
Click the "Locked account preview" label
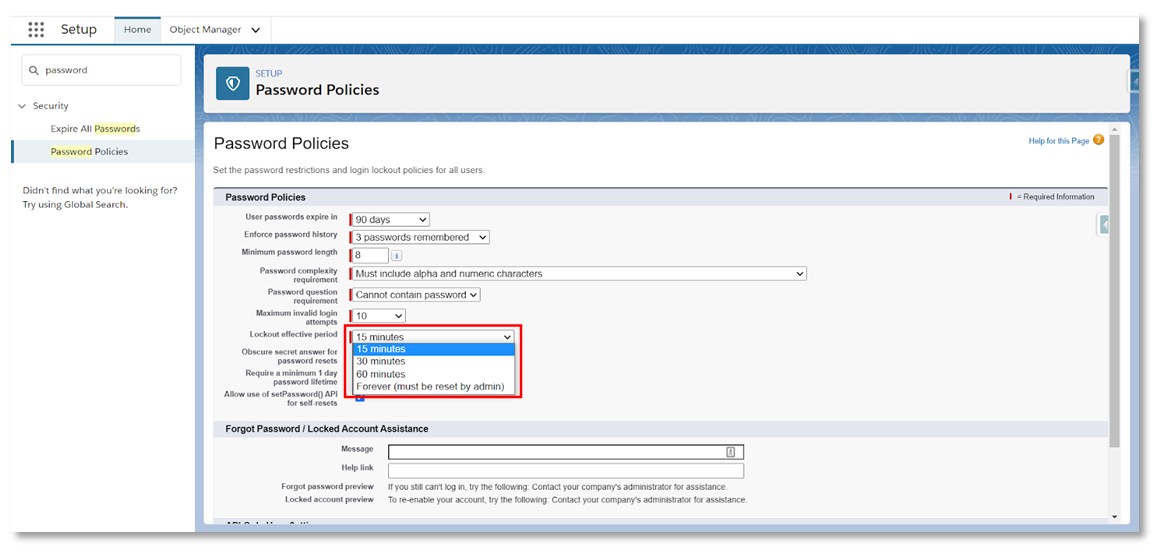330,499
